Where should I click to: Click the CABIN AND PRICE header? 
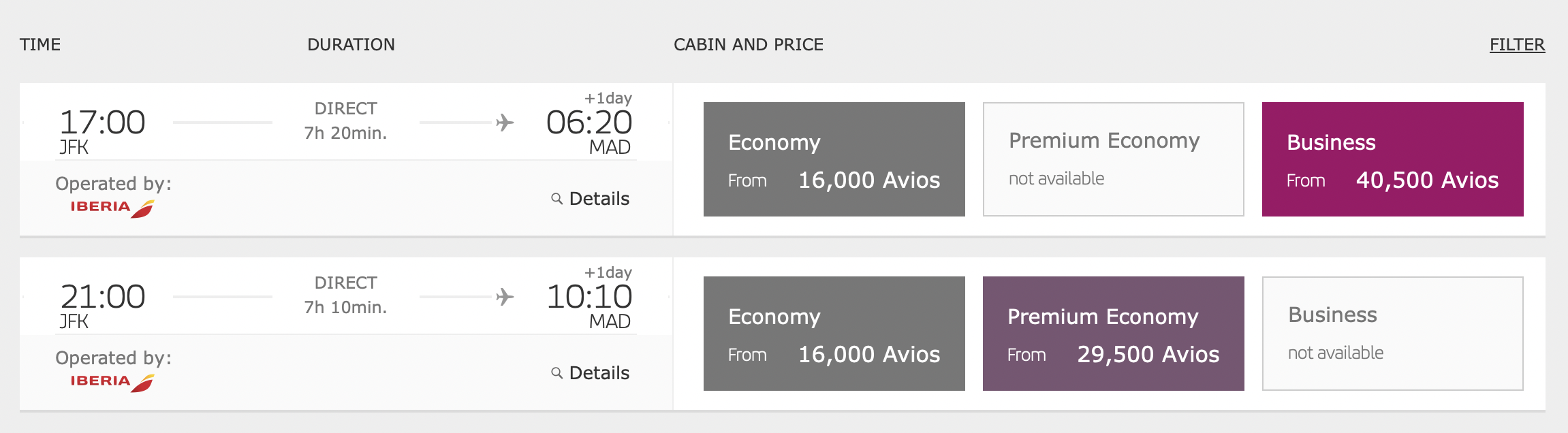pyautogui.click(x=749, y=45)
